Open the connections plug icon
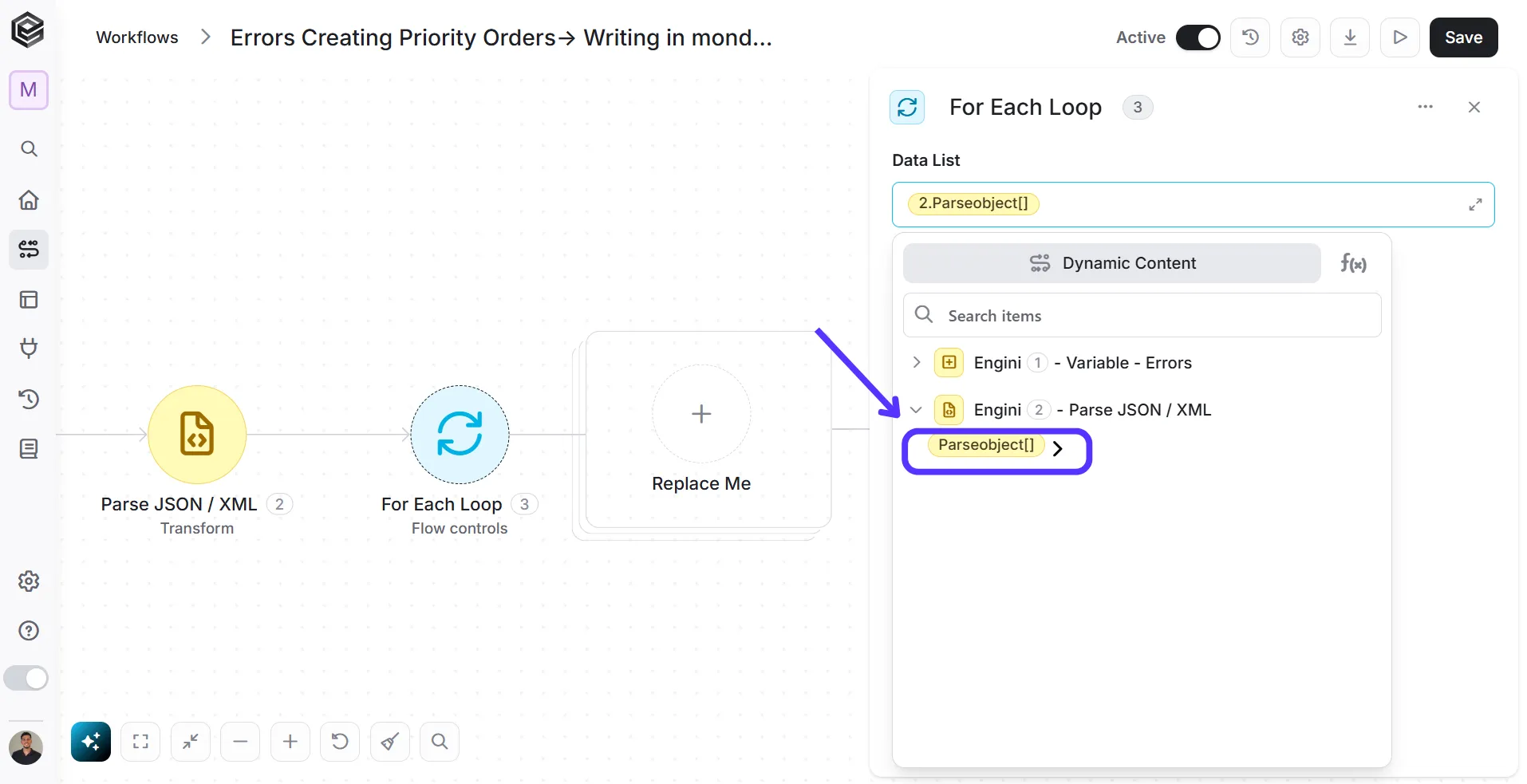This screenshot has height=784, width=1527. (x=29, y=349)
